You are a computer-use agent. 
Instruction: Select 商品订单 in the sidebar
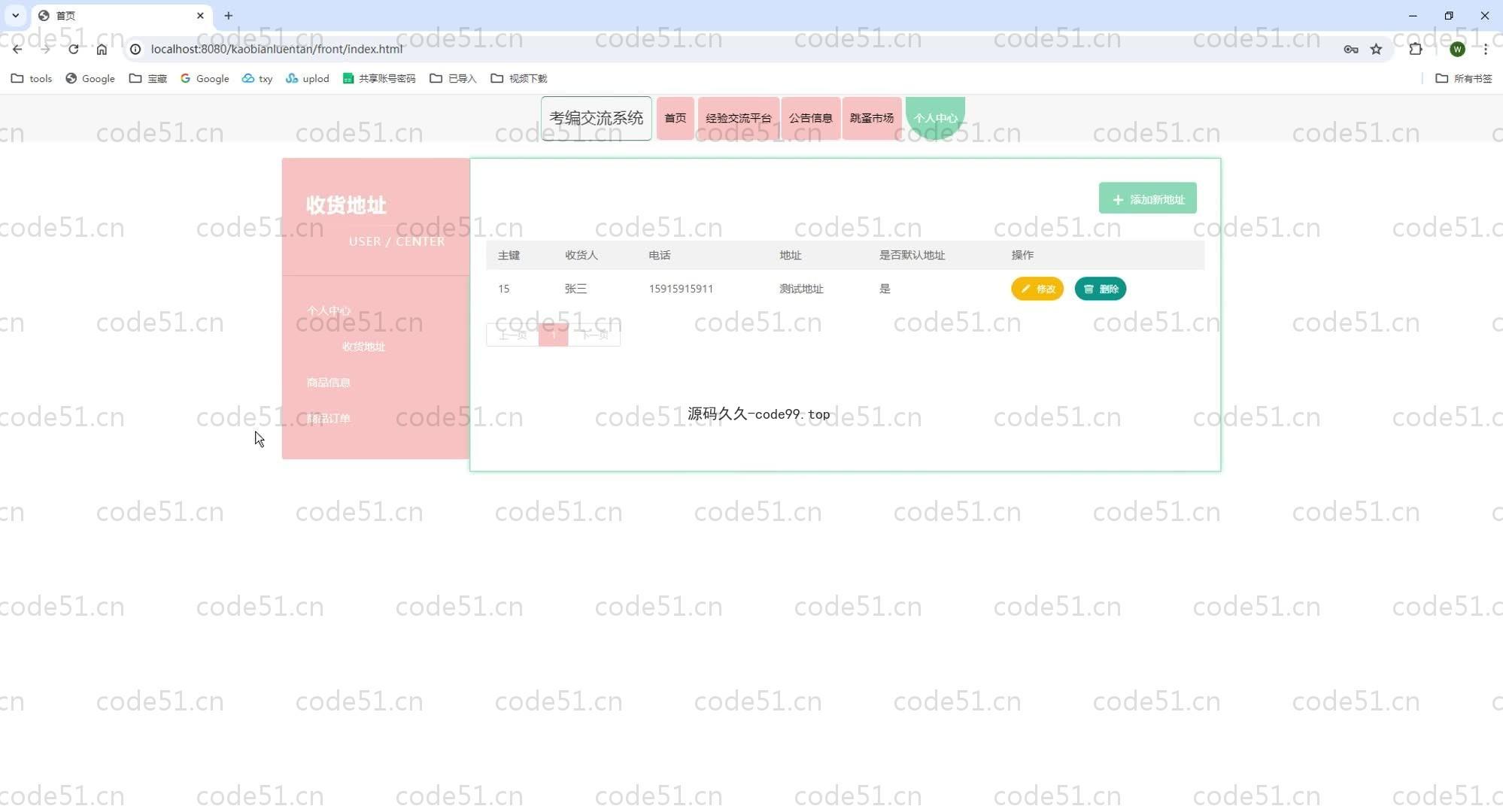[329, 419]
